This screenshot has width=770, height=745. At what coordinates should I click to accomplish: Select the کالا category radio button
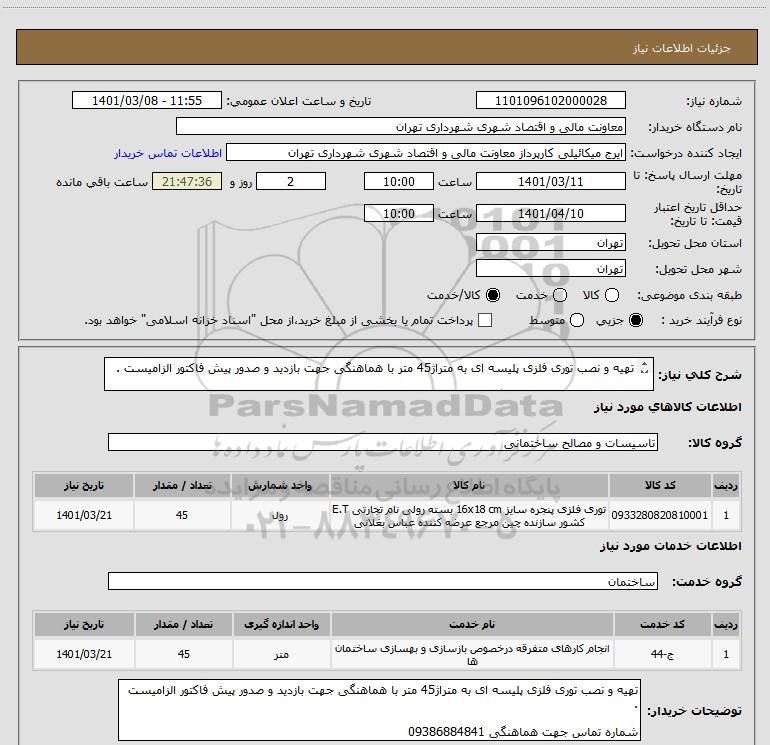pyautogui.click(x=612, y=295)
